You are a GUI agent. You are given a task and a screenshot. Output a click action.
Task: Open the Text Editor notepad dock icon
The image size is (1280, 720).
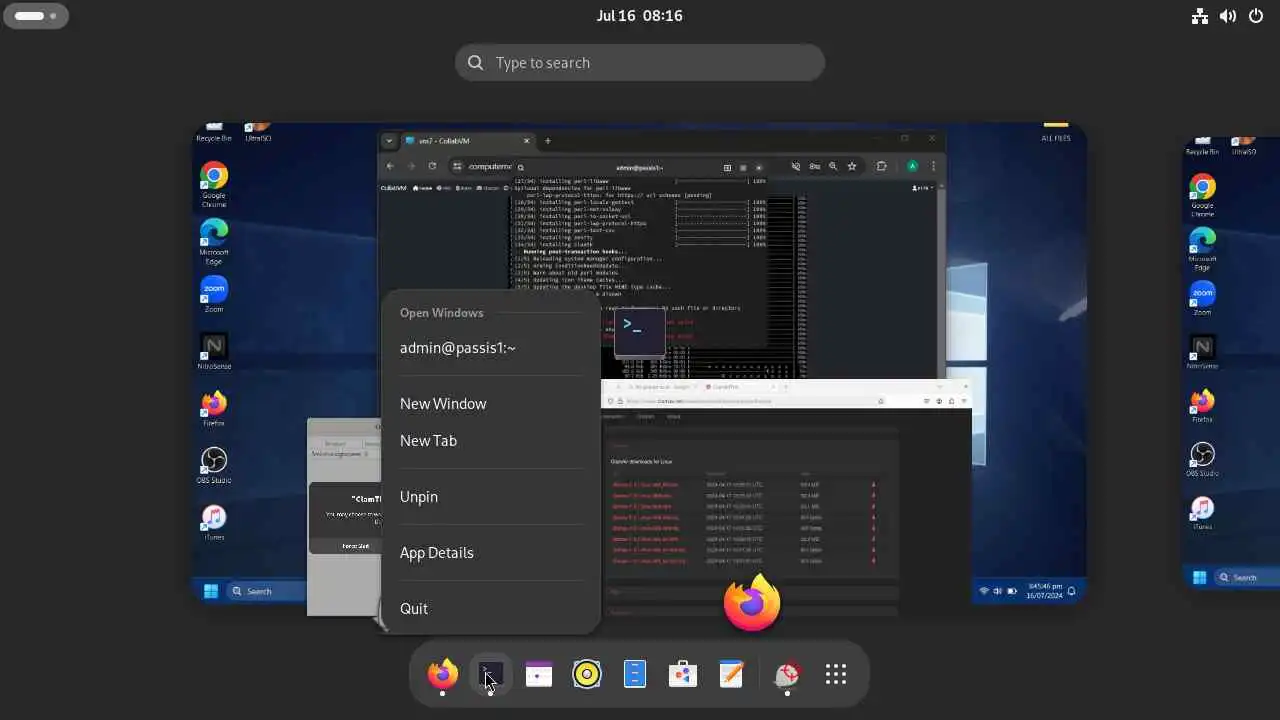point(731,675)
